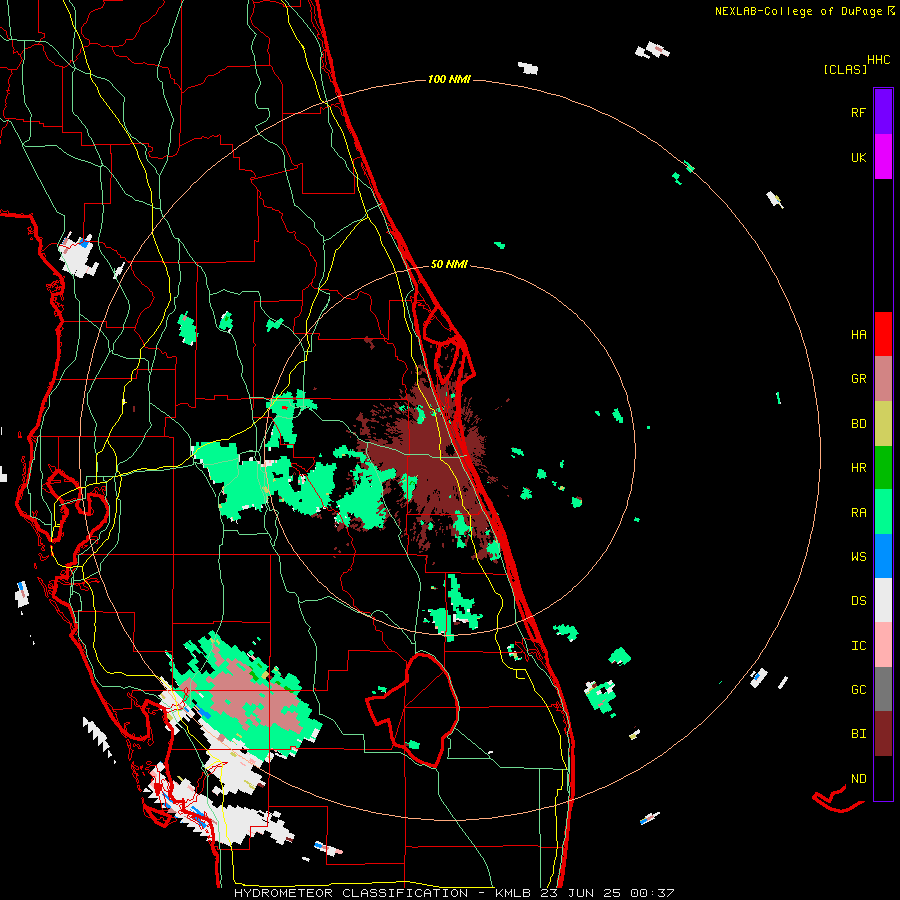Click the 'DS' legend label

[x=858, y=601]
